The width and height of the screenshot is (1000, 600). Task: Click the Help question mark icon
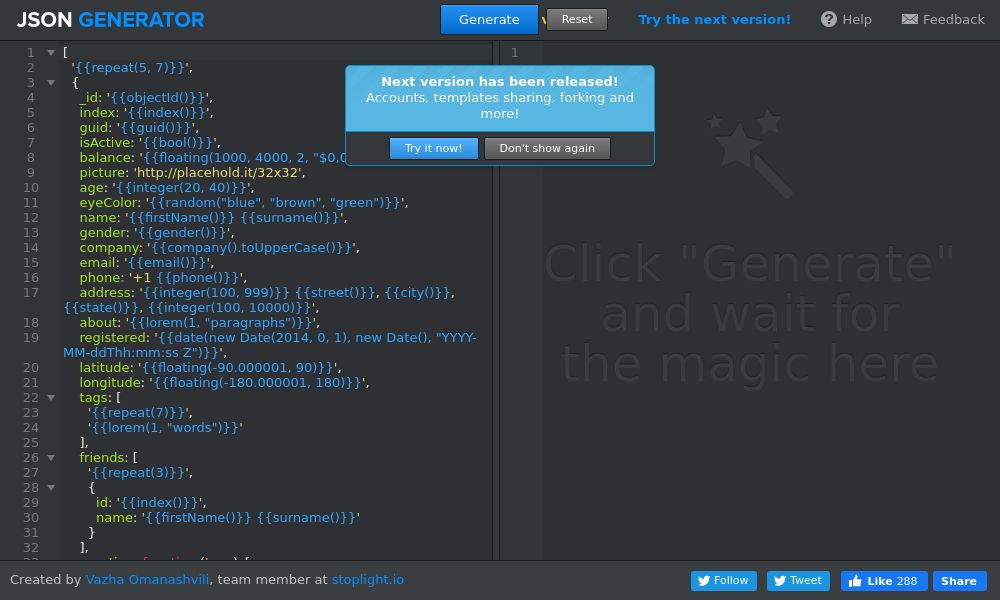[828, 19]
